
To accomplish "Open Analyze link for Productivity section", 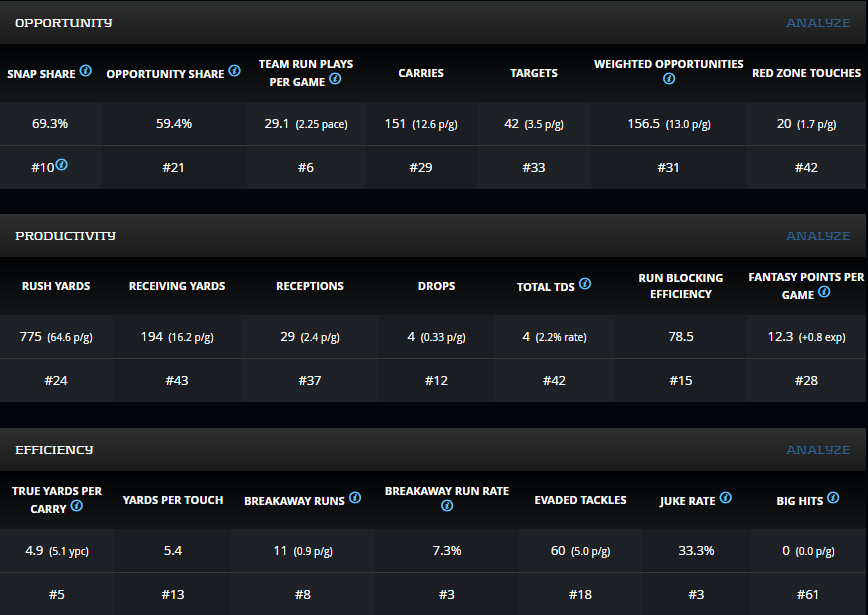I will point(817,236).
